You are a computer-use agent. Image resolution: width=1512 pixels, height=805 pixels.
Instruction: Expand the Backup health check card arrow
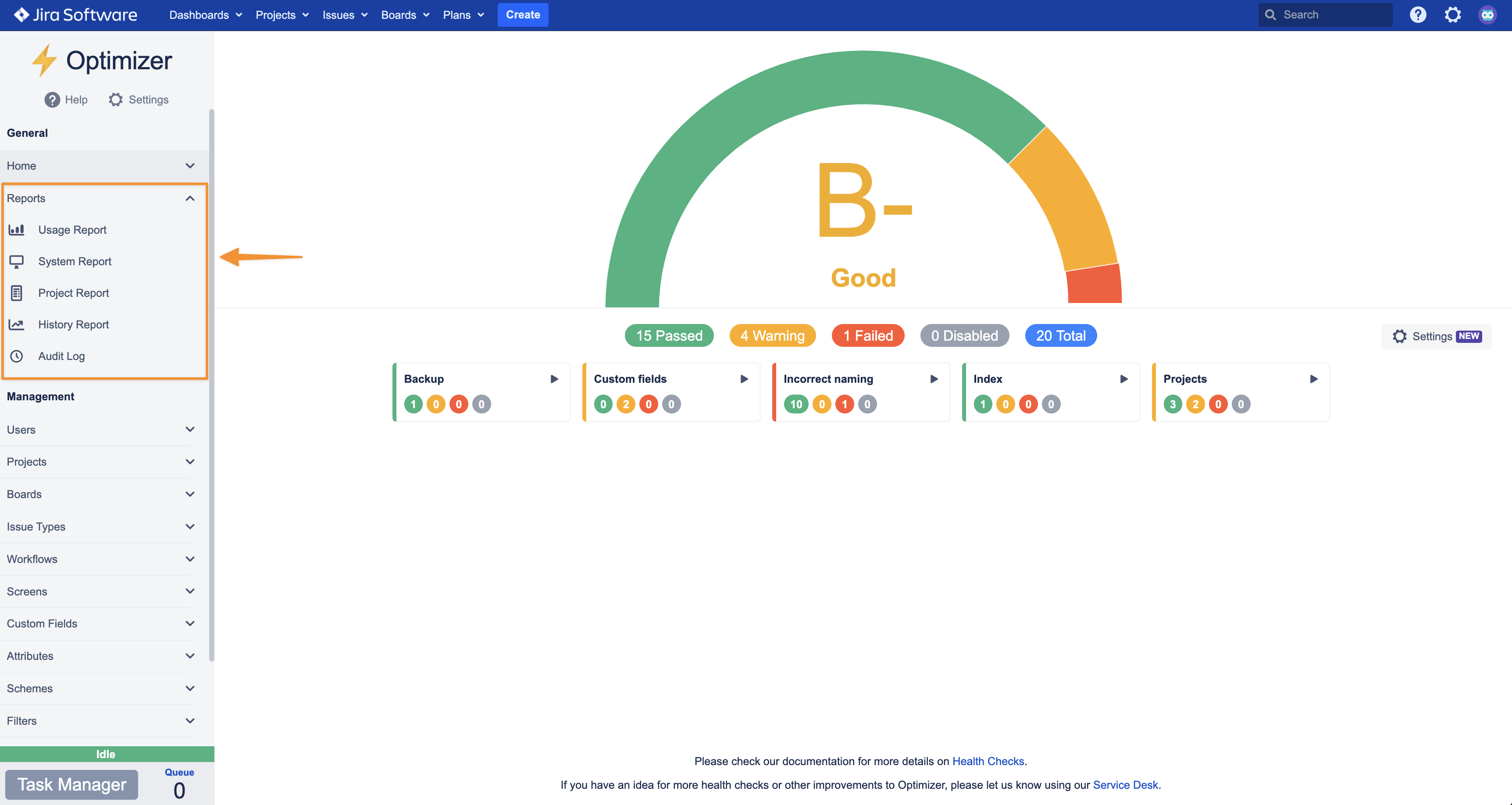tap(553, 379)
